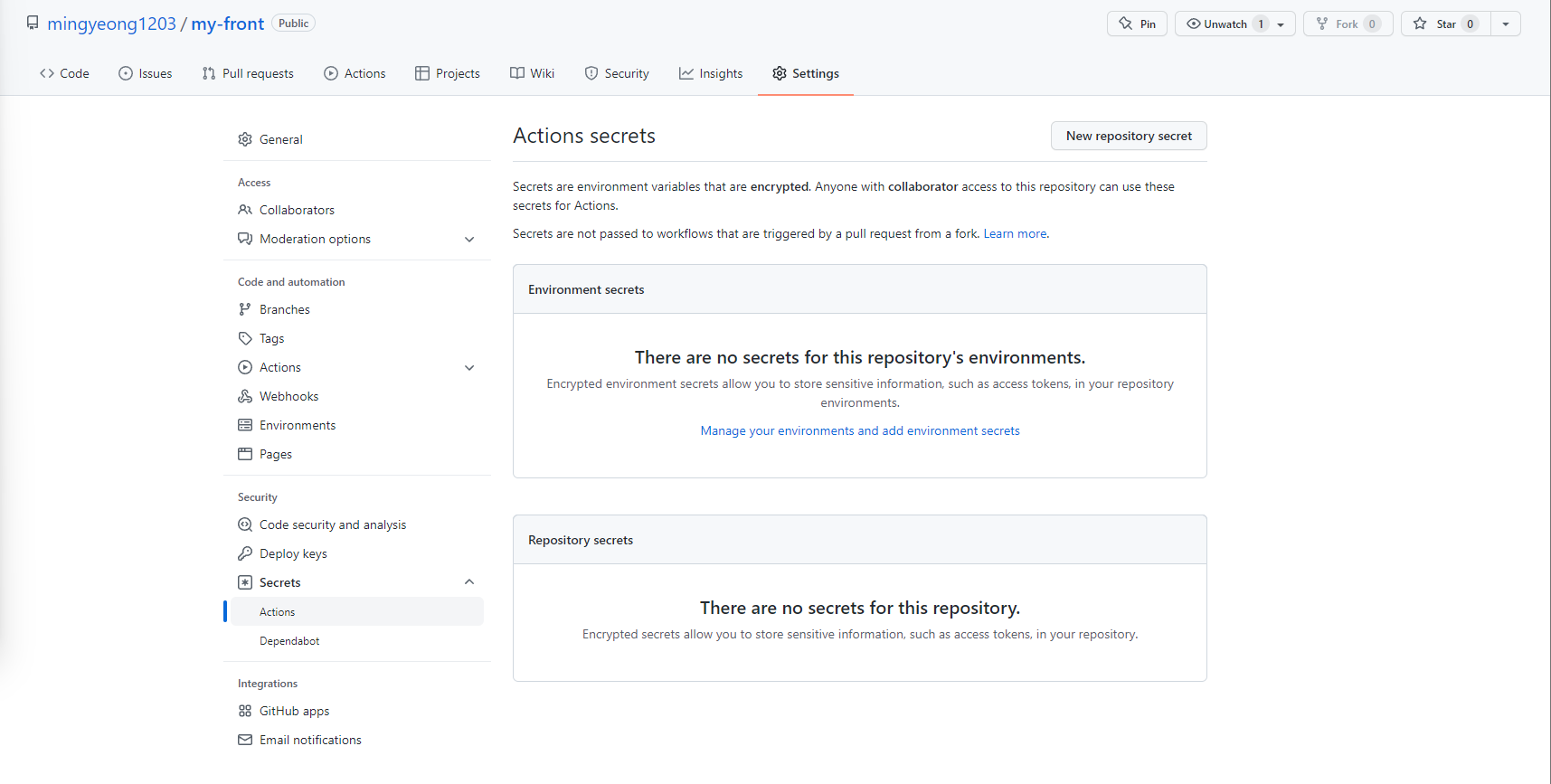Collapse the Secrets section chevron

[469, 582]
